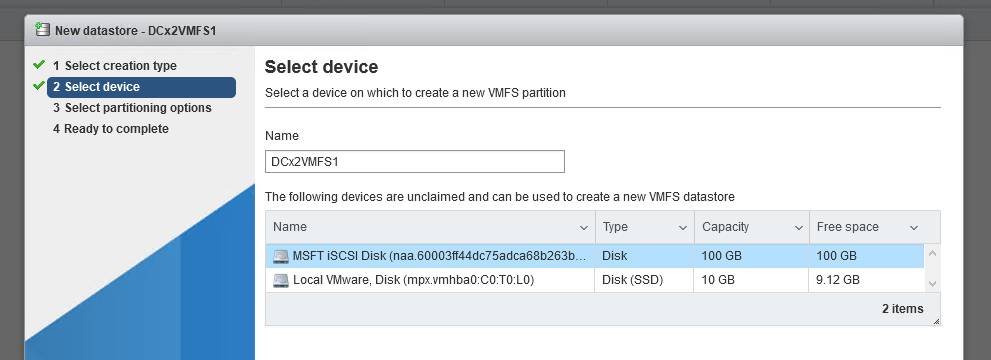Click the Local VMware Disk drive icon
Viewport: 991px width, 360px height.
pos(281,280)
